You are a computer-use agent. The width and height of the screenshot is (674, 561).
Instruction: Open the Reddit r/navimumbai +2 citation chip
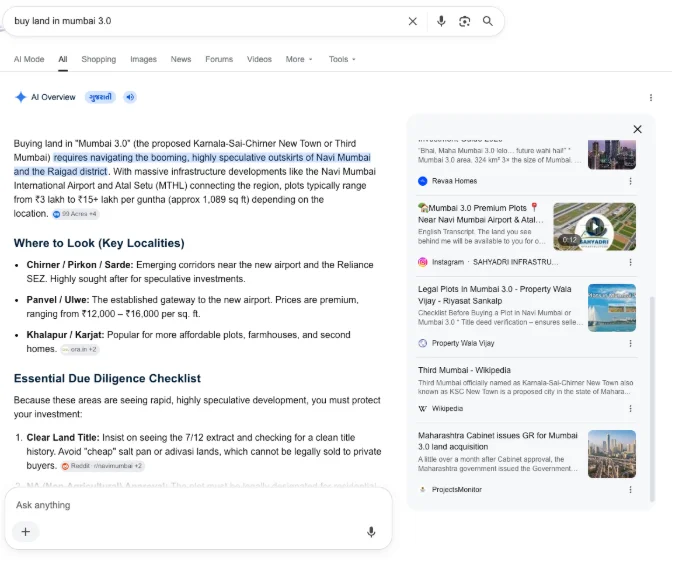(x=102, y=466)
